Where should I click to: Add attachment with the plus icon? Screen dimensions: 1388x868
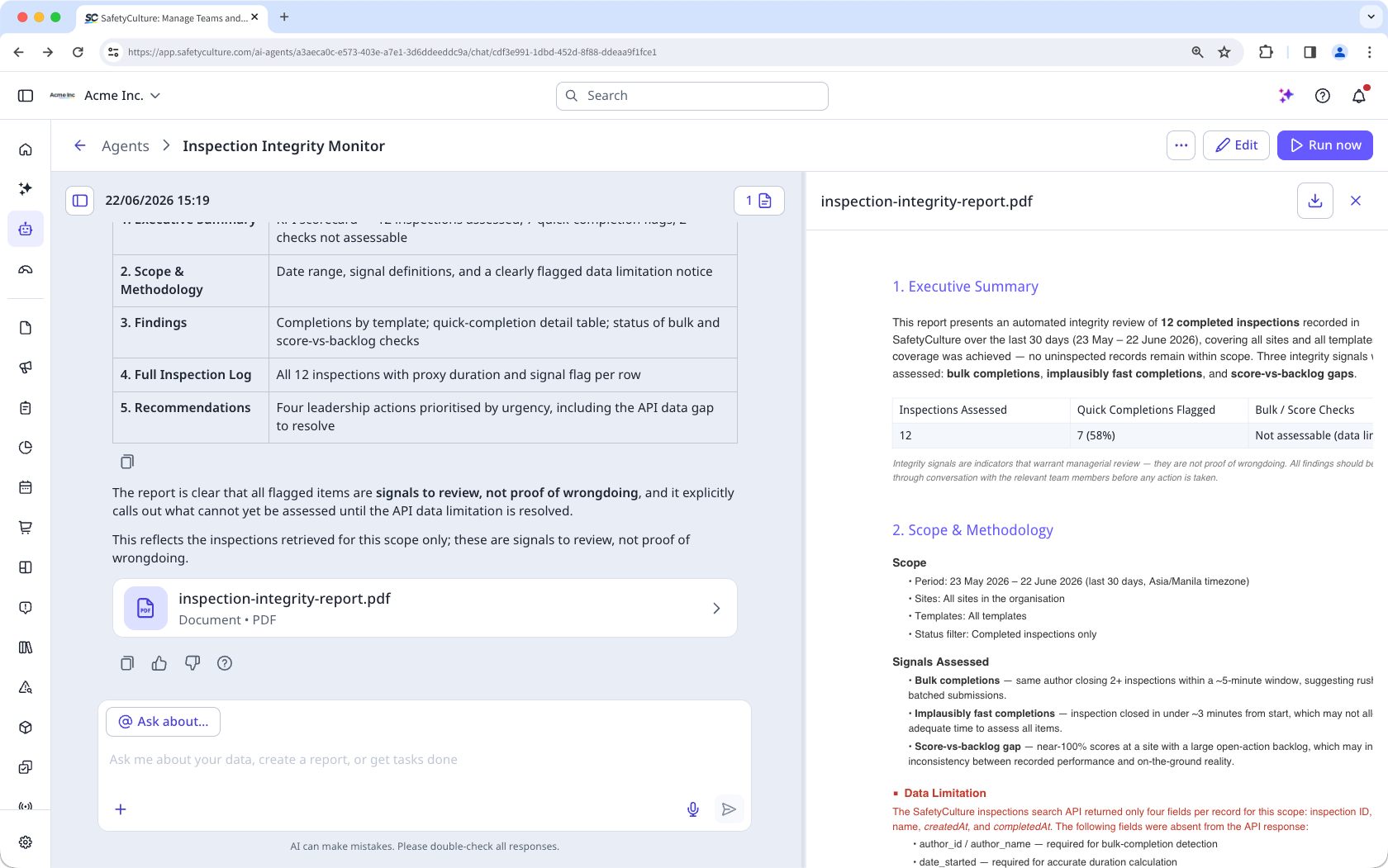click(x=121, y=809)
